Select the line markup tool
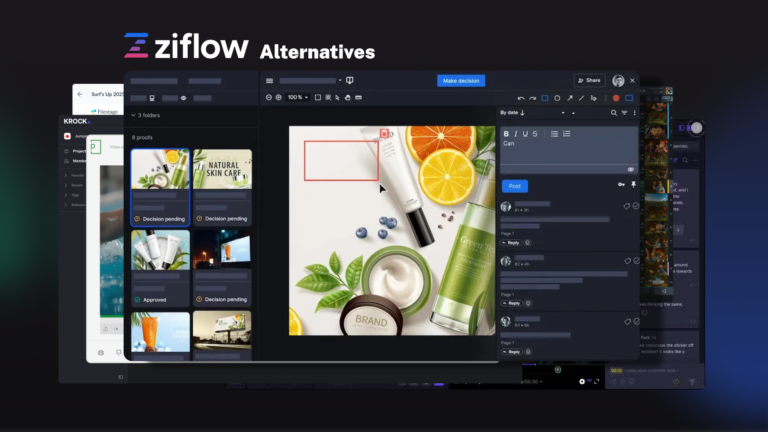Image resolution: width=768 pixels, height=432 pixels. (x=581, y=98)
